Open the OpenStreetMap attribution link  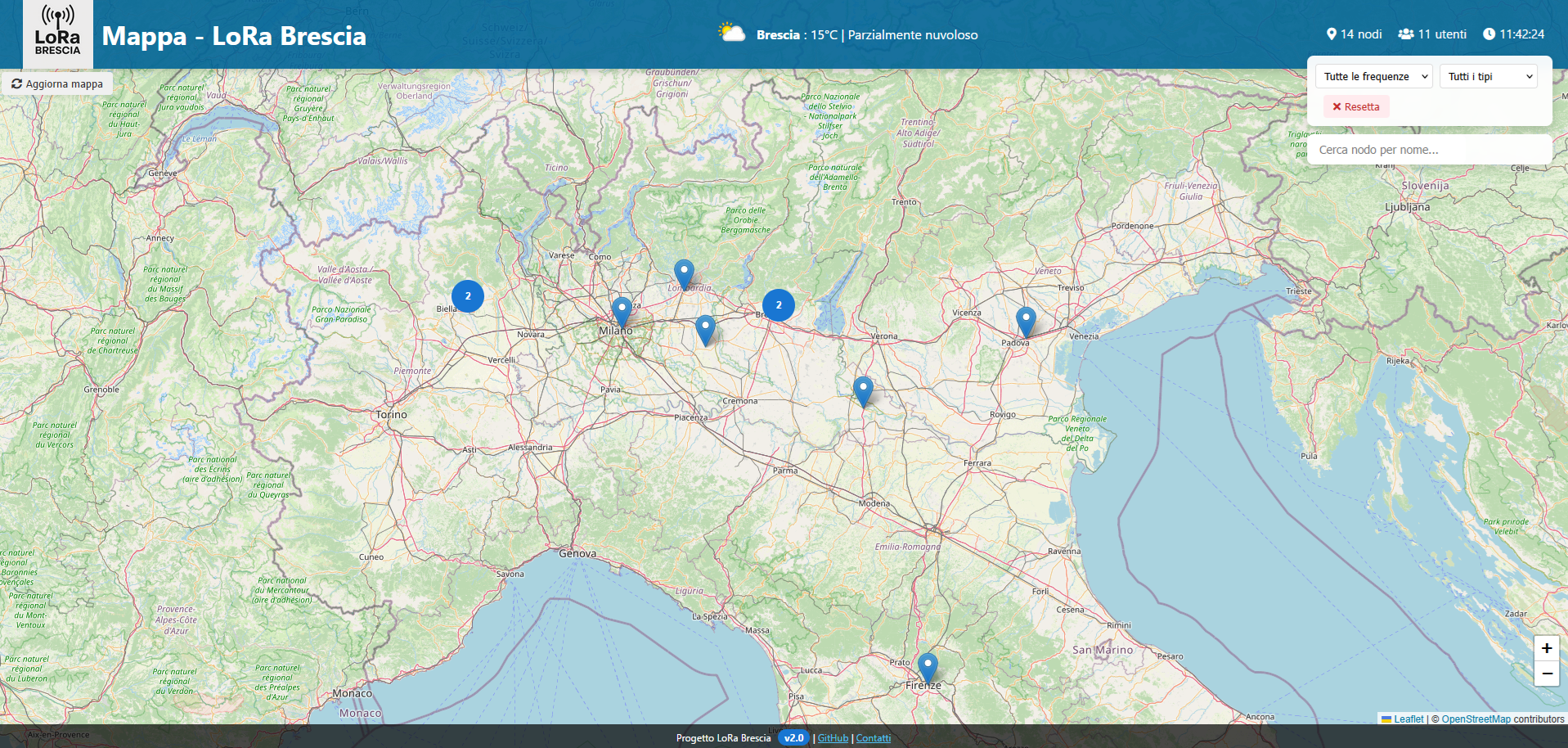1476,719
